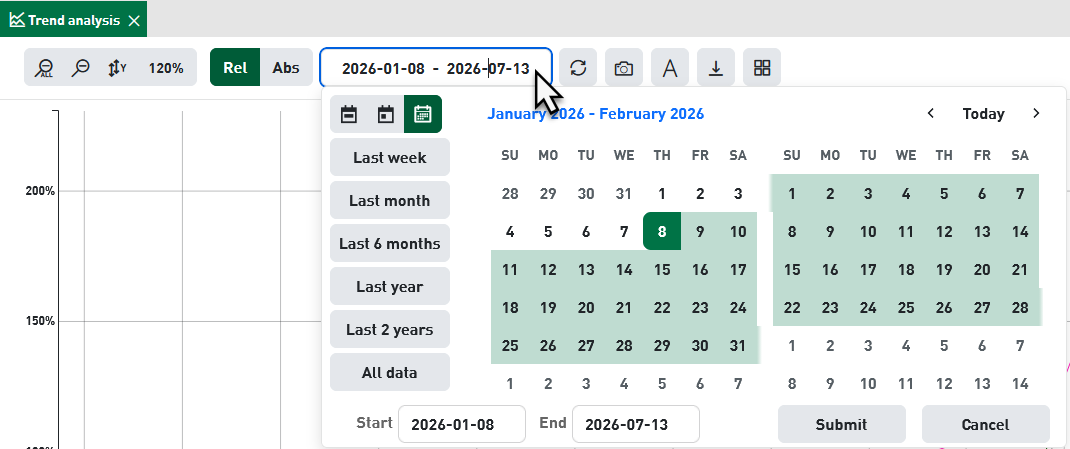Click the Y-axis scaling icon

[117, 68]
